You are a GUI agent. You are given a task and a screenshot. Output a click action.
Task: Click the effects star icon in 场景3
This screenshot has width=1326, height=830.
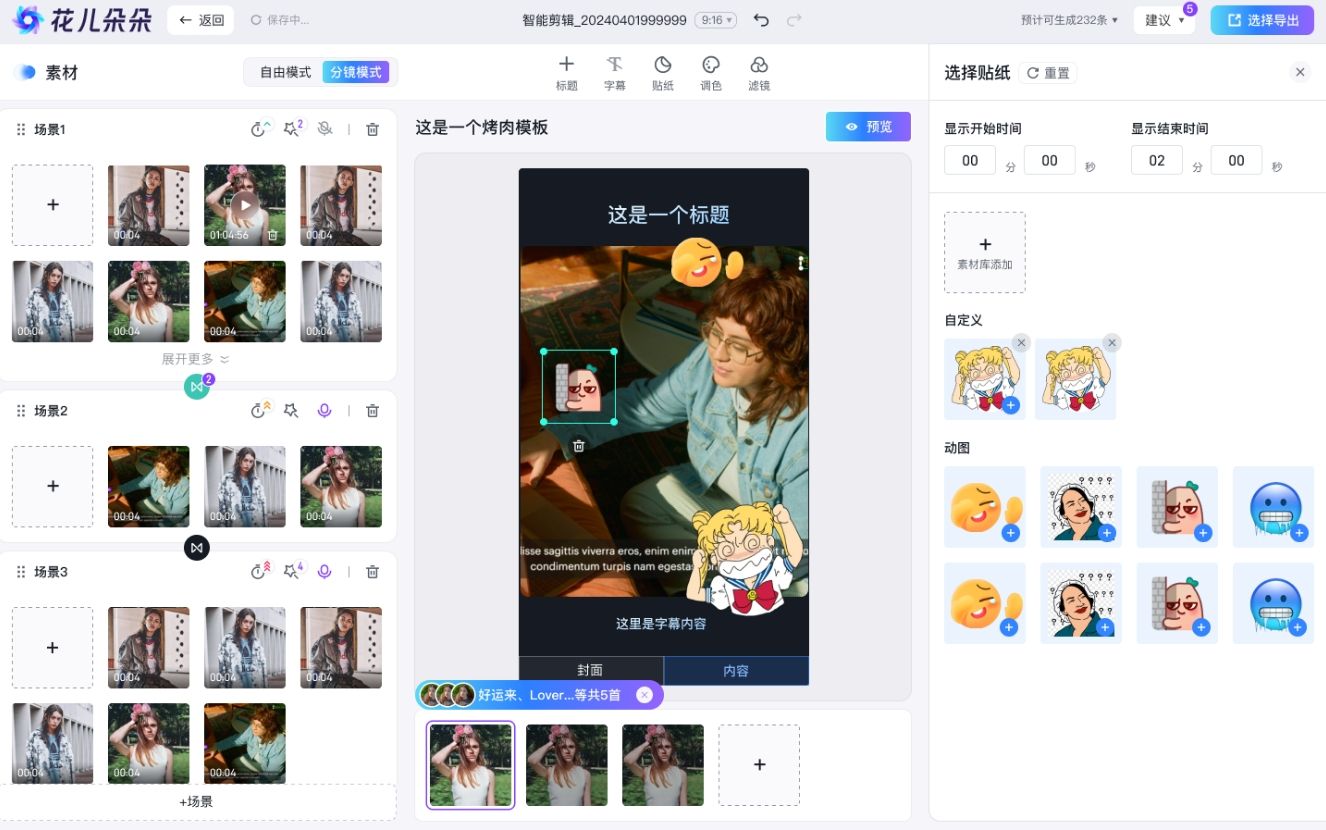pos(291,572)
